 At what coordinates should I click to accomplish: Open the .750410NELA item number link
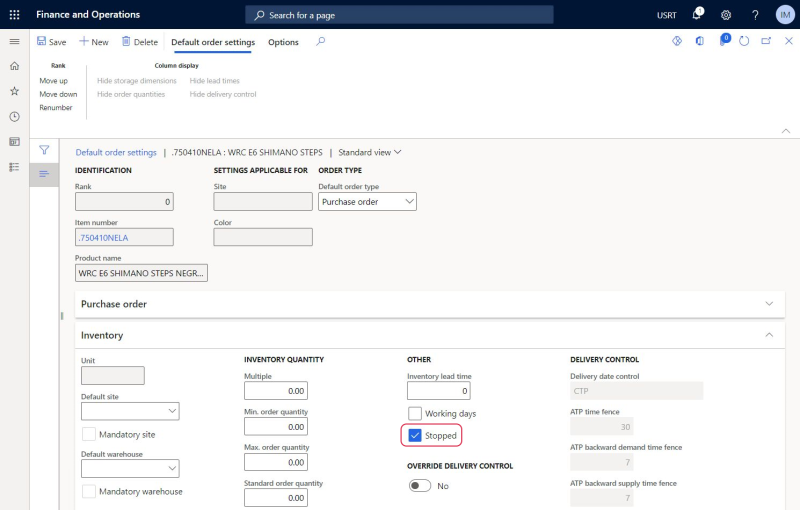coord(103,238)
